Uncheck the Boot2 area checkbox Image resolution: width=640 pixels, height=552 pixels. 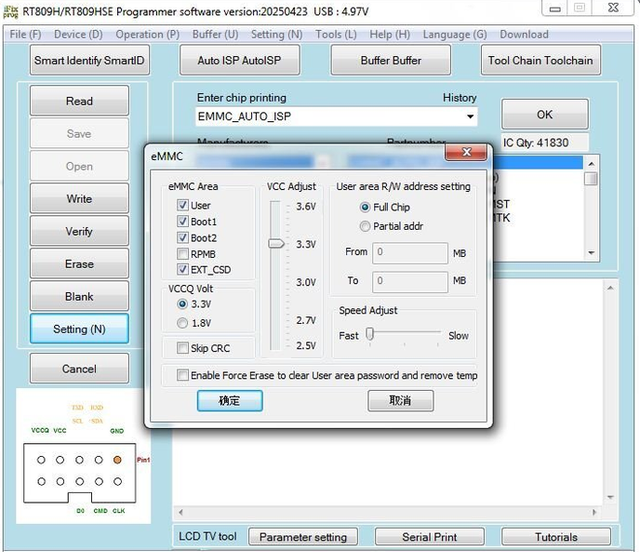point(182,237)
